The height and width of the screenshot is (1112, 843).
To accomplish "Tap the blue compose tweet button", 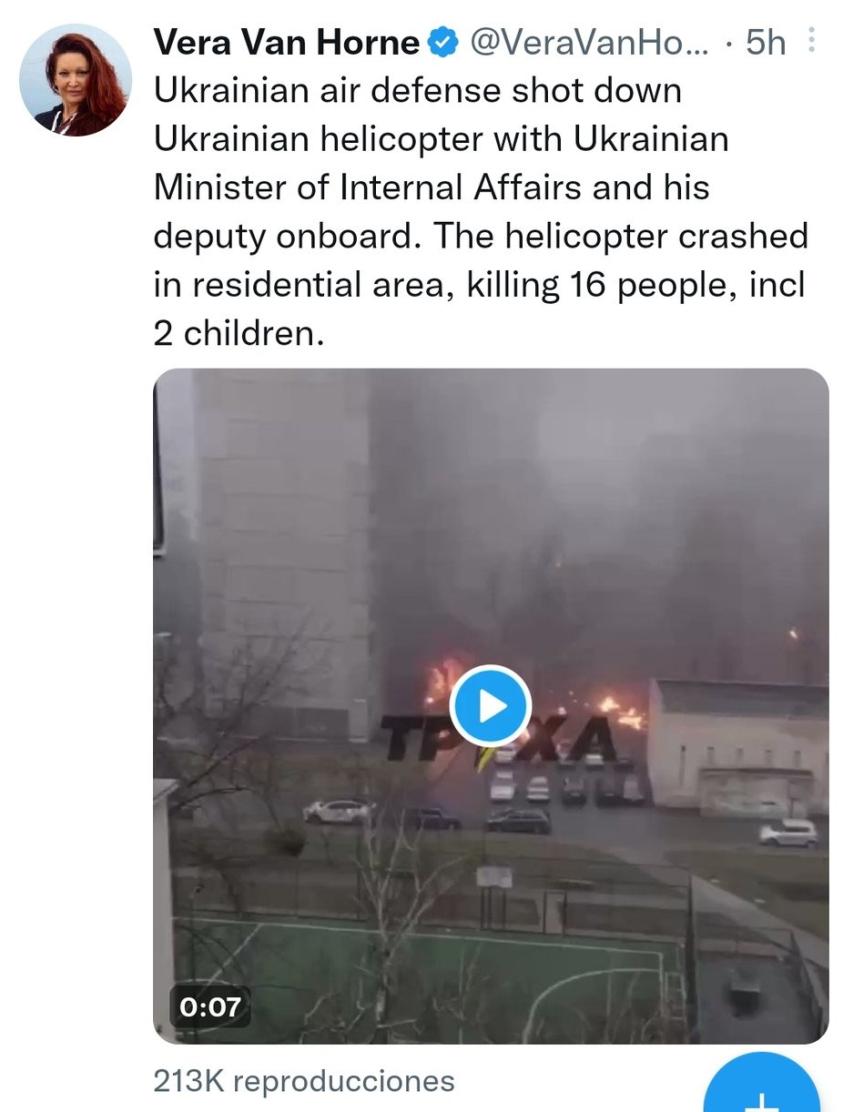I will 765,1085.
